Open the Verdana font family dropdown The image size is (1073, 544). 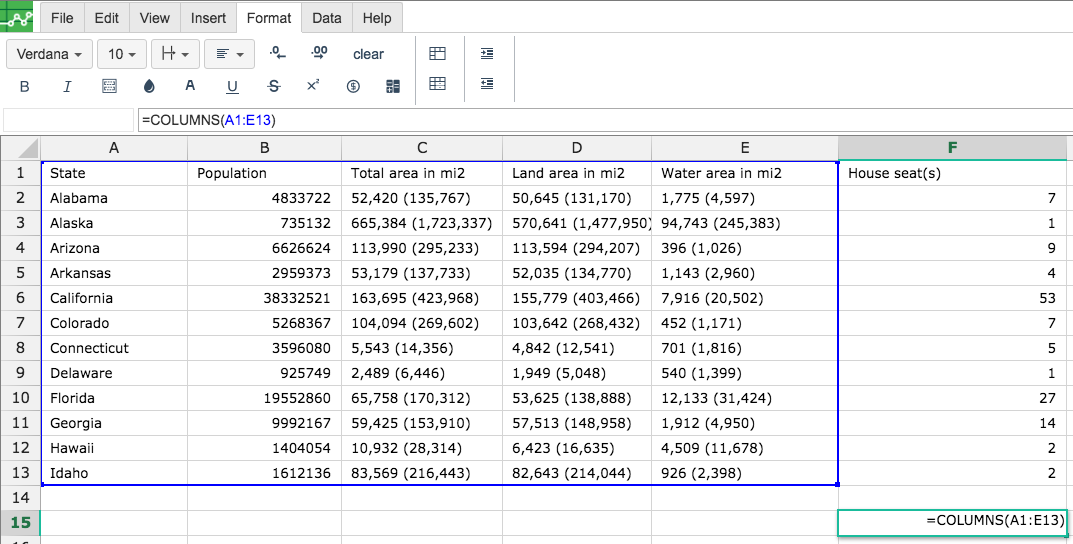click(x=50, y=54)
